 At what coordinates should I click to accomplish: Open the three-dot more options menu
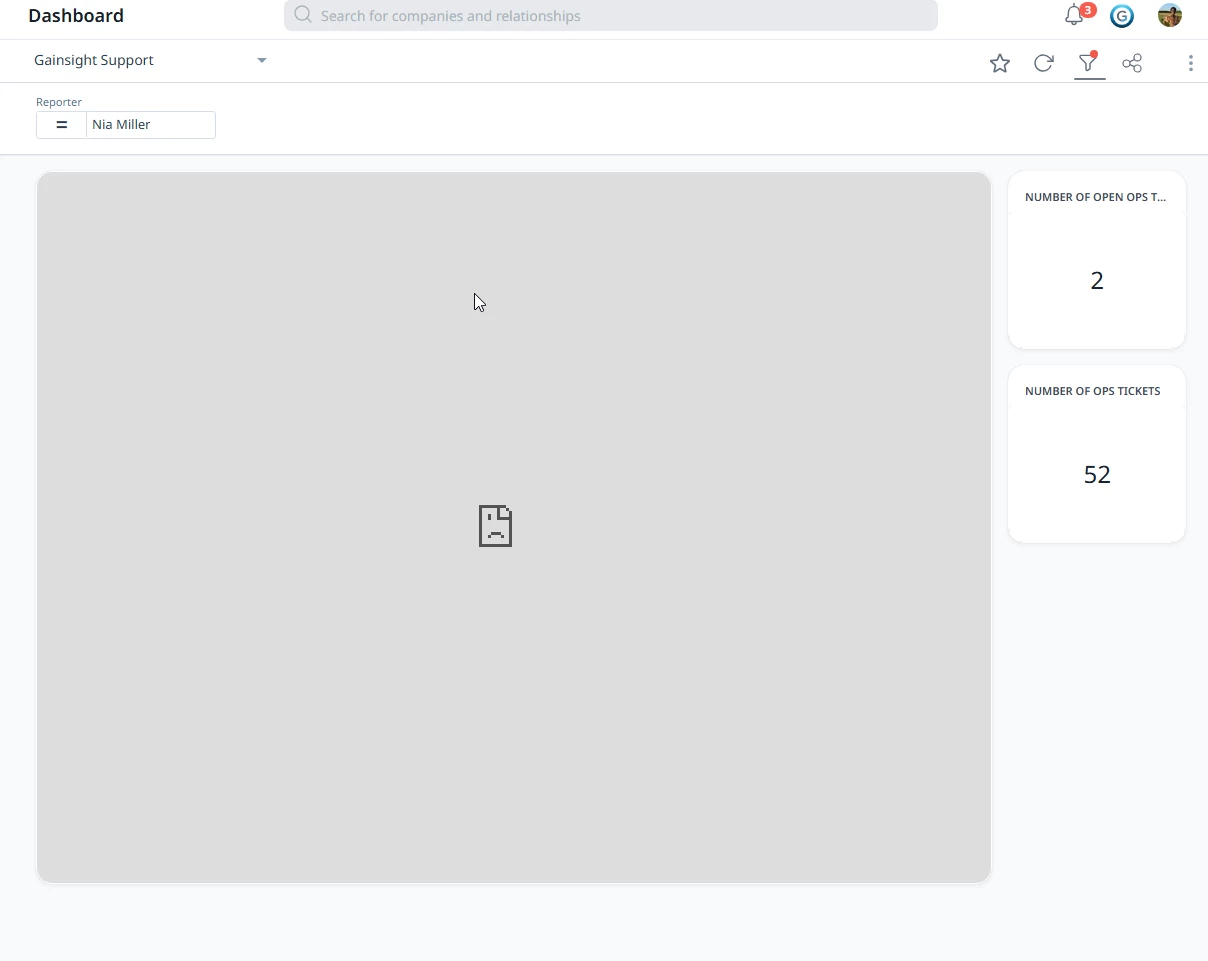1190,63
